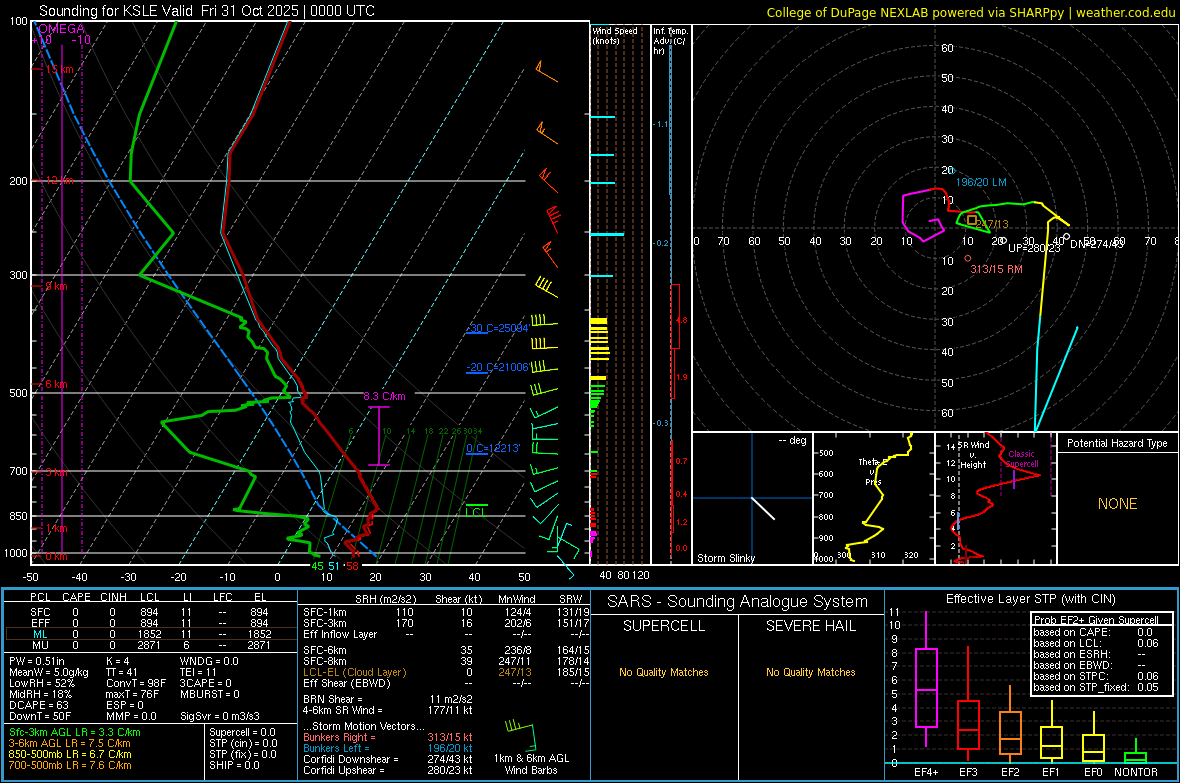Click the Bunkers Left storm motion entry

[388, 748]
